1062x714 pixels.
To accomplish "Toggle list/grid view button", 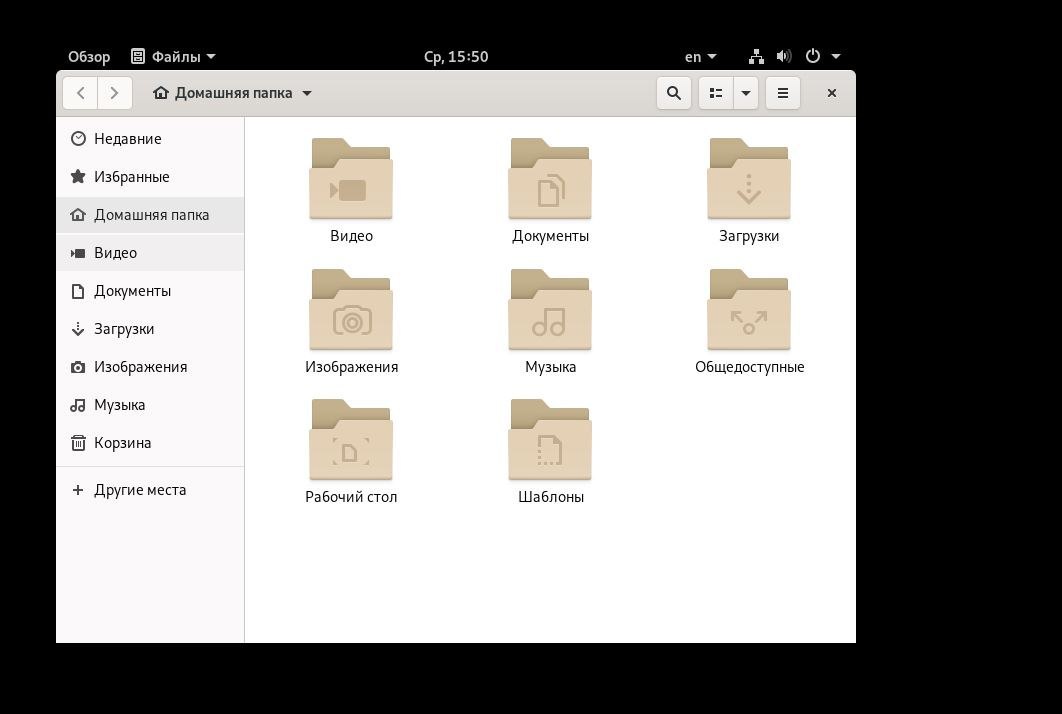I will coord(716,93).
